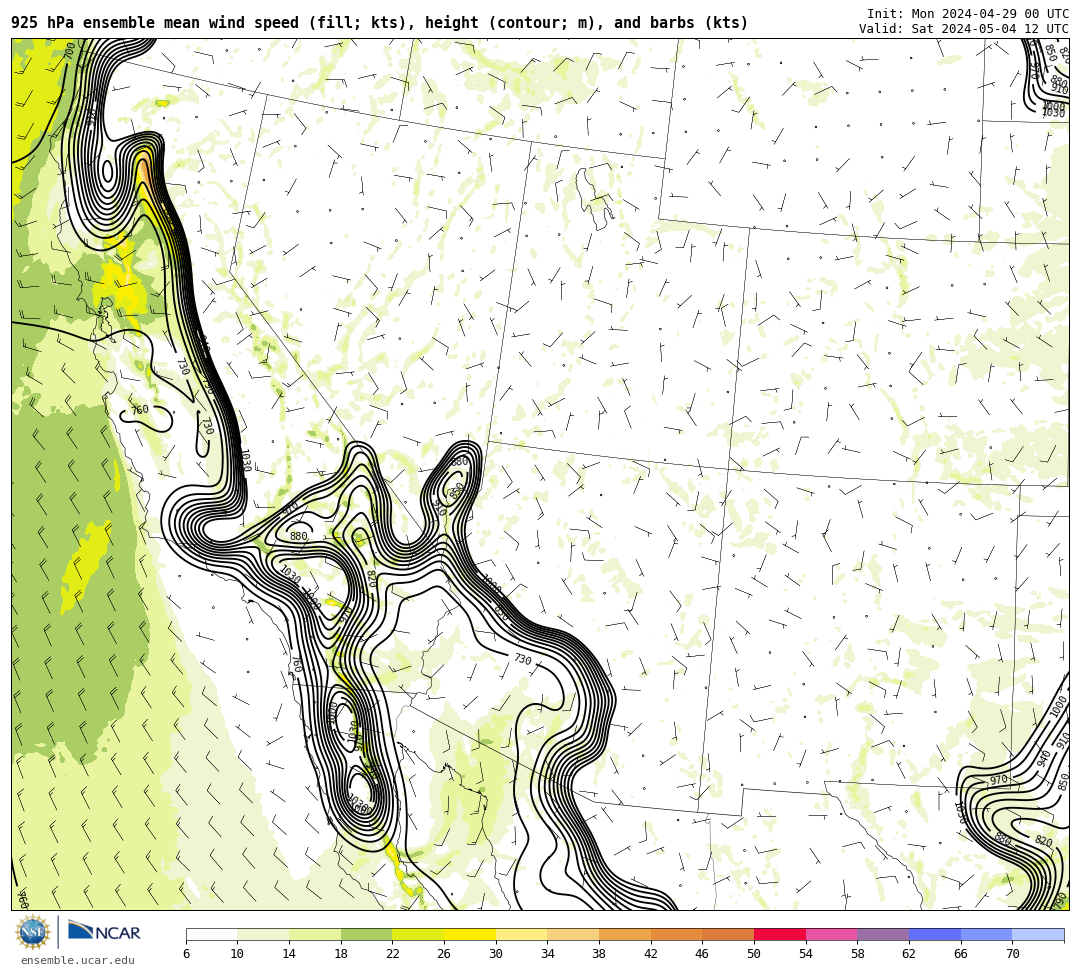
Task: Select the 'Init: Mon 2024-04-29 00 UTC' text
Action: pos(968,14)
